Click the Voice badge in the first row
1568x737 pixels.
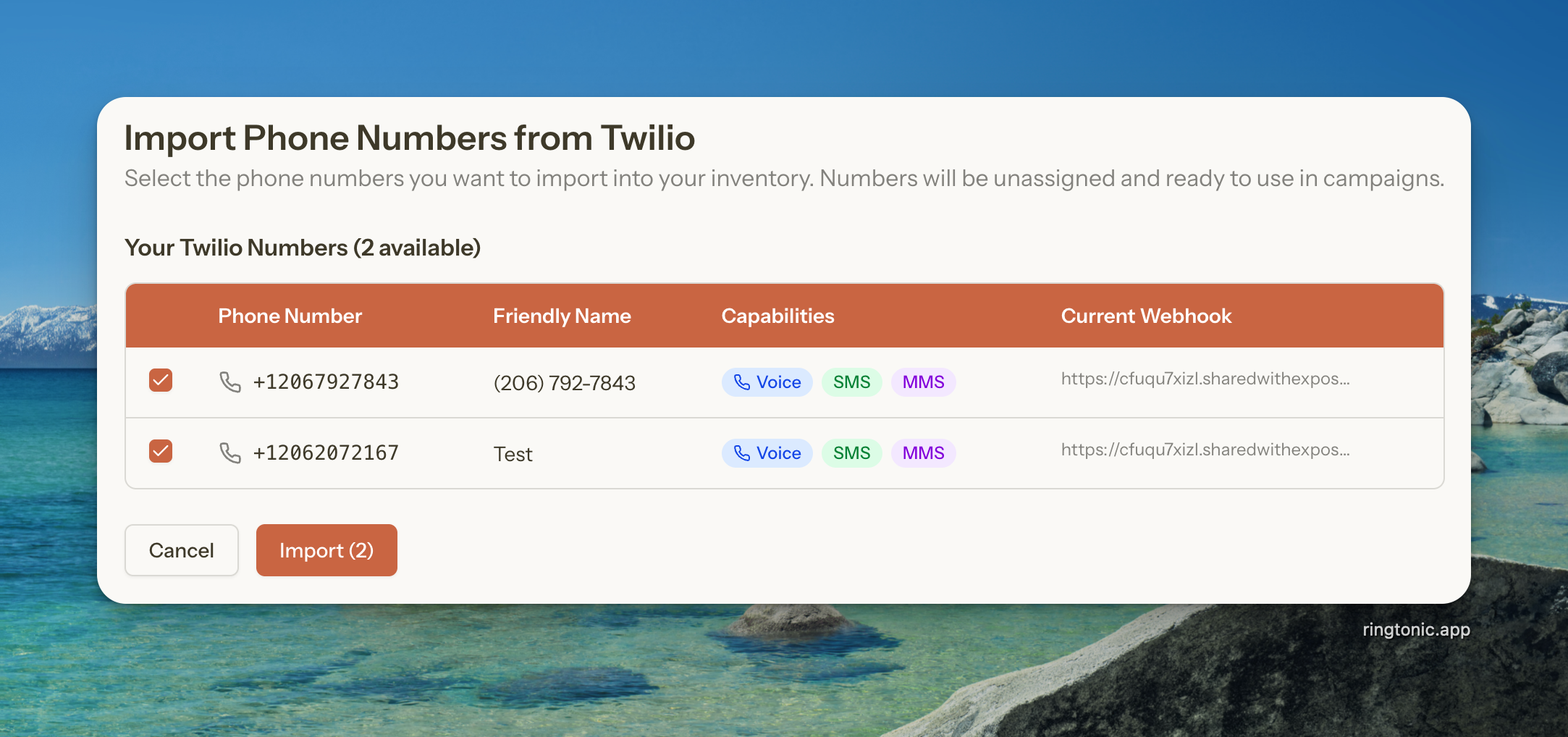coord(767,382)
